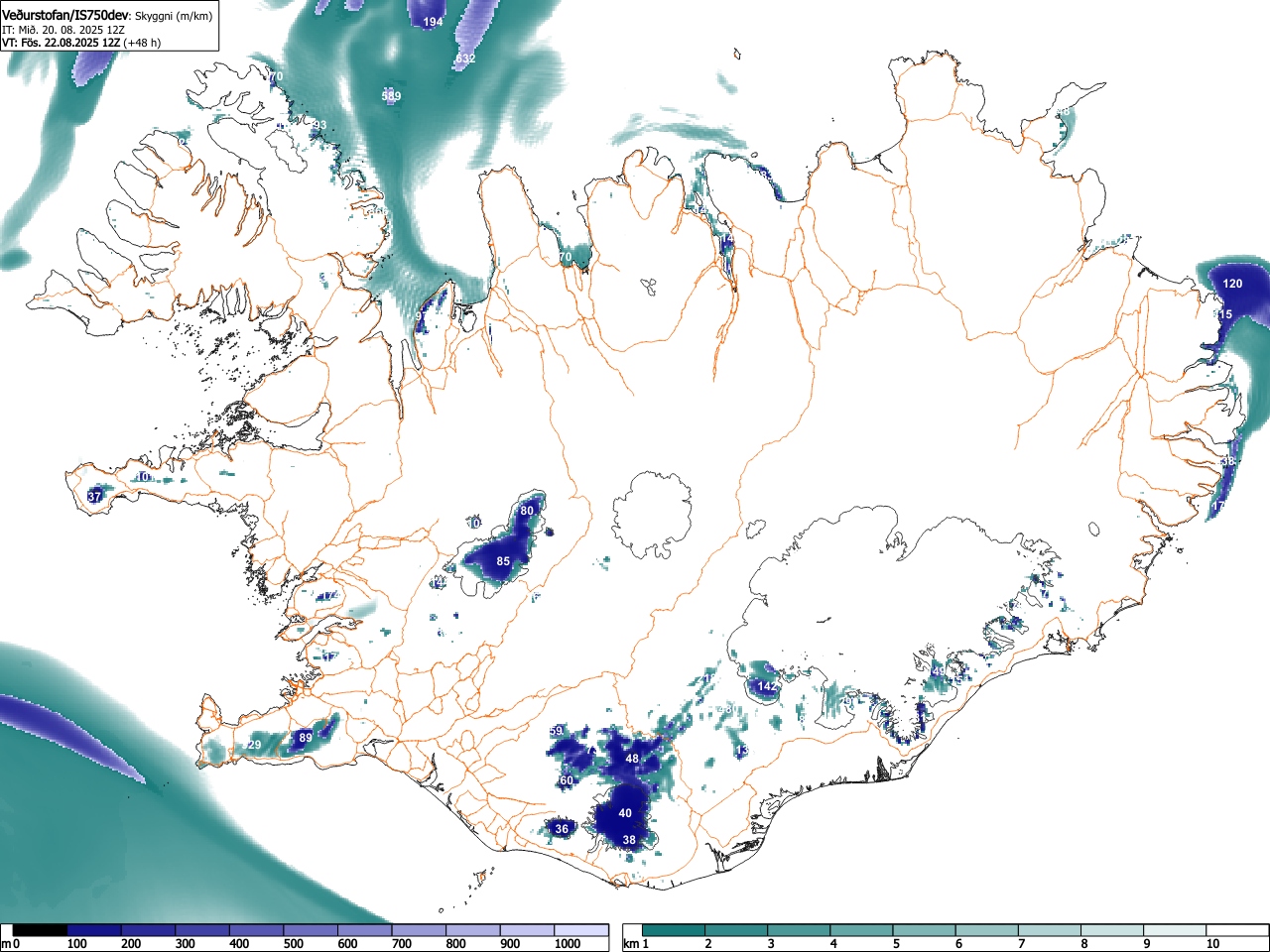The width and height of the screenshot is (1270, 952).
Task: Click the dark teal 1–2 km legend swatch
Action: (x=675, y=930)
